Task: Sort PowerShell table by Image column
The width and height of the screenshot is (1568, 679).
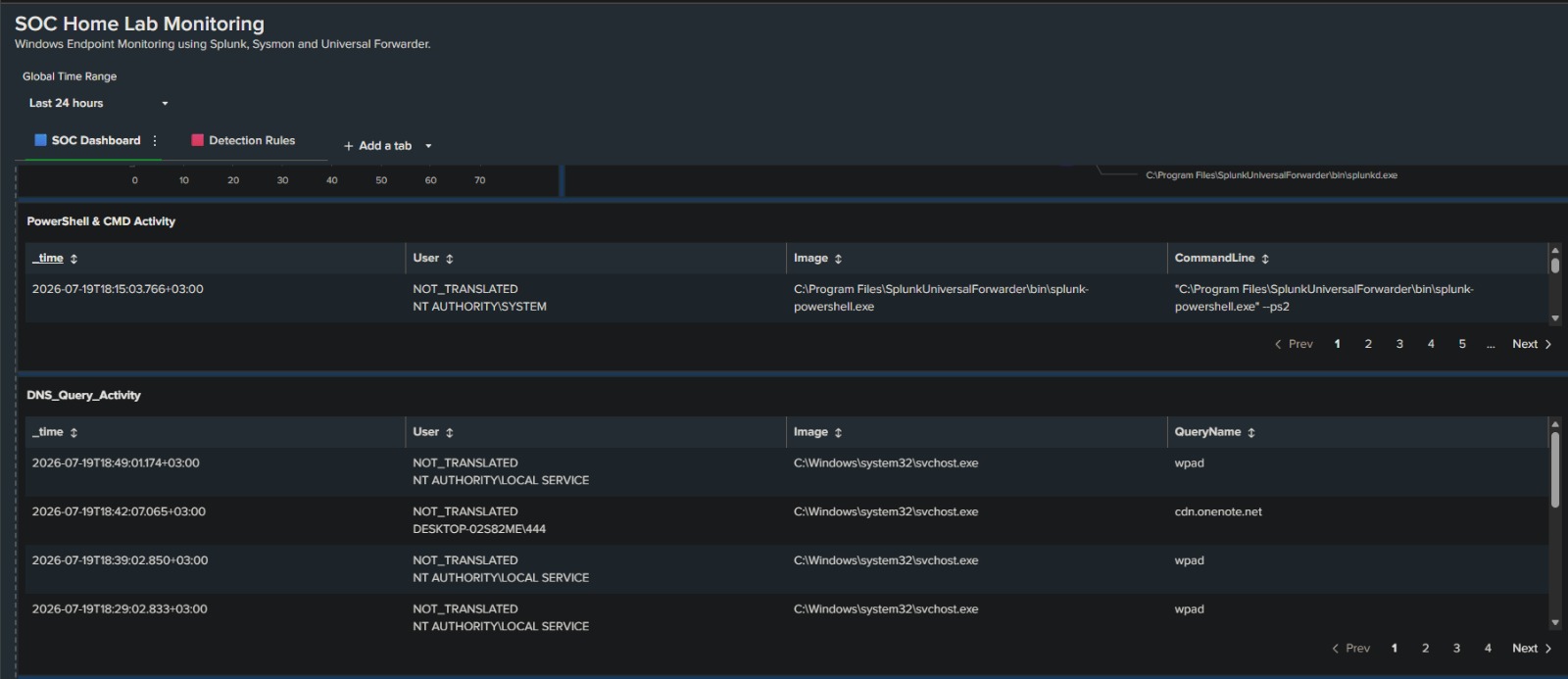Action: click(x=817, y=259)
